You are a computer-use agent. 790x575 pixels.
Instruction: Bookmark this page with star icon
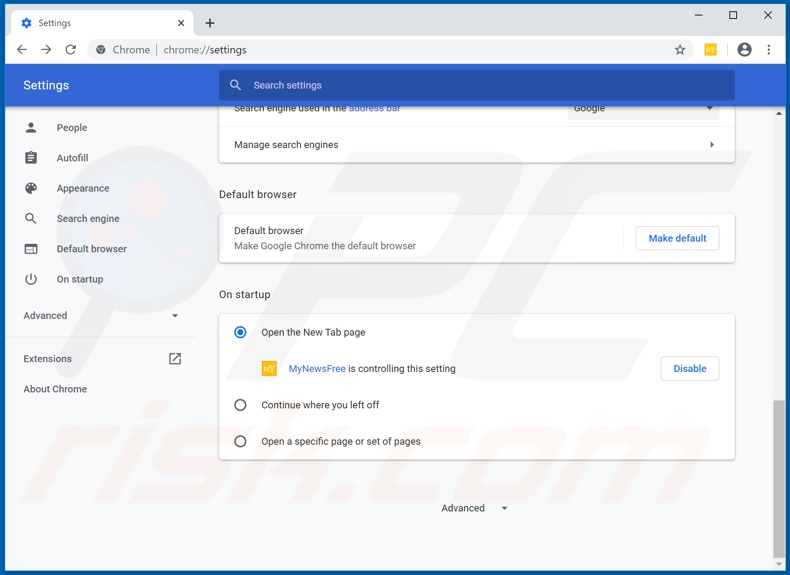(x=680, y=50)
